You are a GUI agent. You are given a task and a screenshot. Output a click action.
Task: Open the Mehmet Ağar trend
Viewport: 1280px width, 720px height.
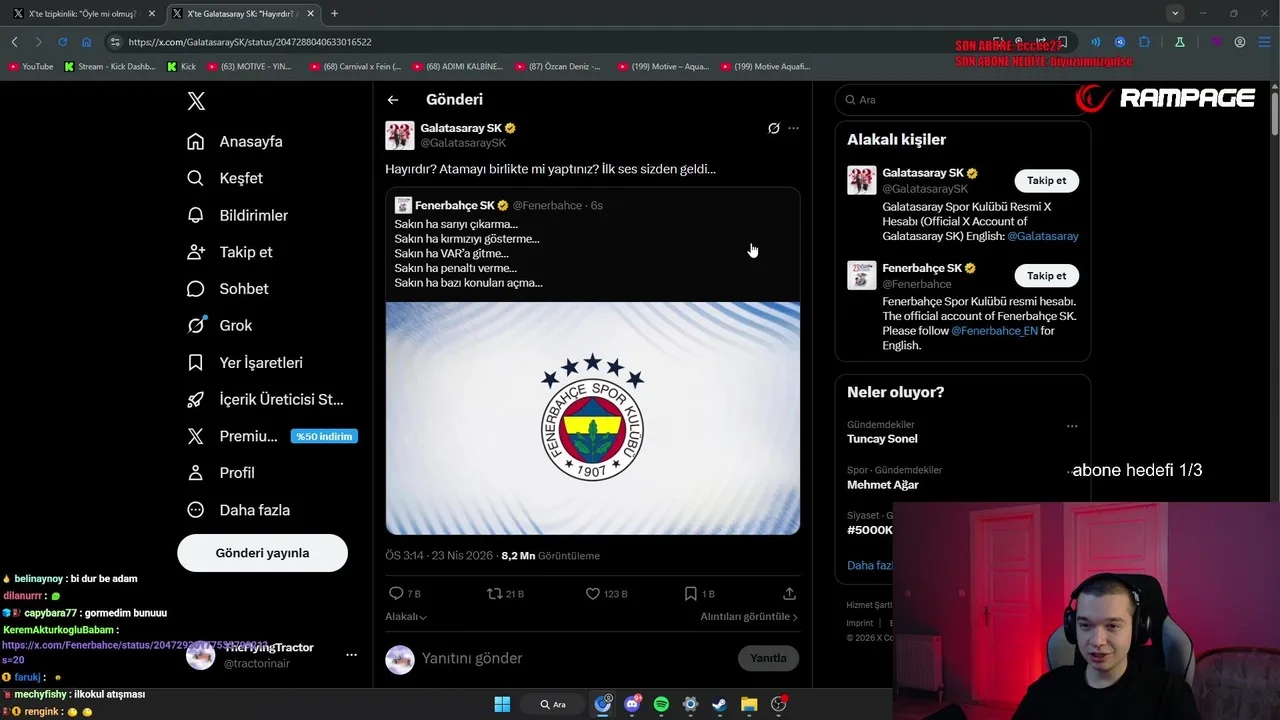[x=883, y=485]
